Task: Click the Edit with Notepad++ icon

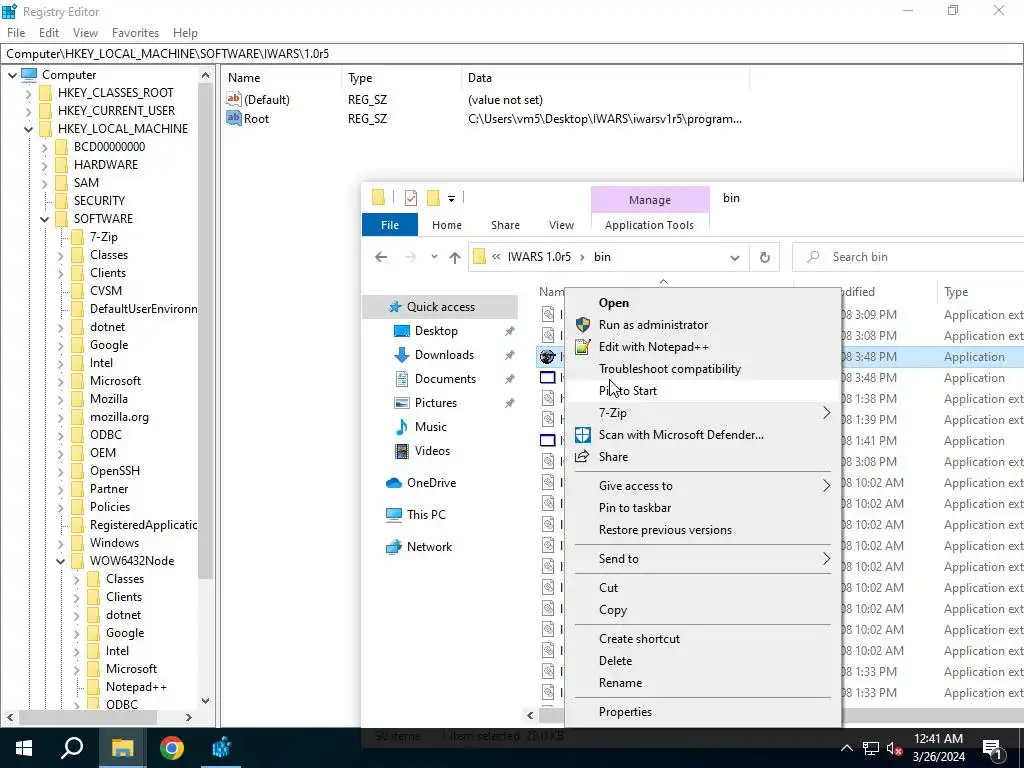Action: pos(583,347)
